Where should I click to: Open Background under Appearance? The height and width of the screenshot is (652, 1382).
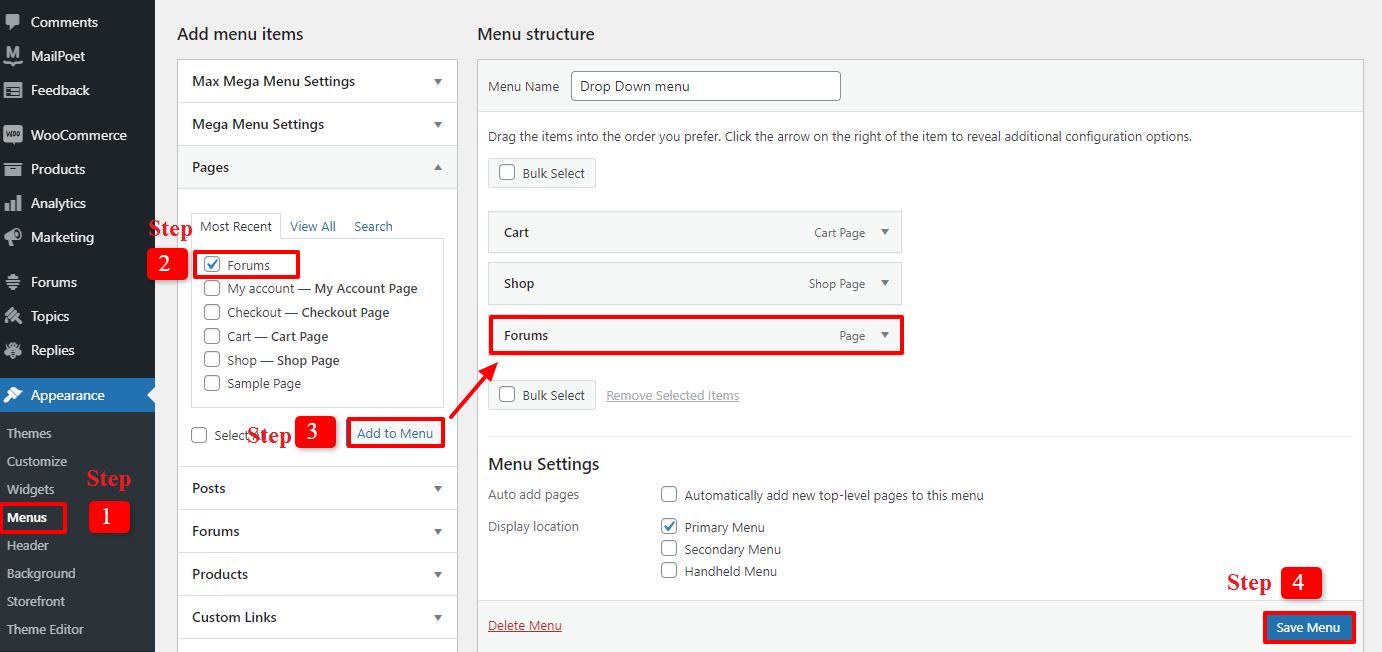[x=41, y=573]
